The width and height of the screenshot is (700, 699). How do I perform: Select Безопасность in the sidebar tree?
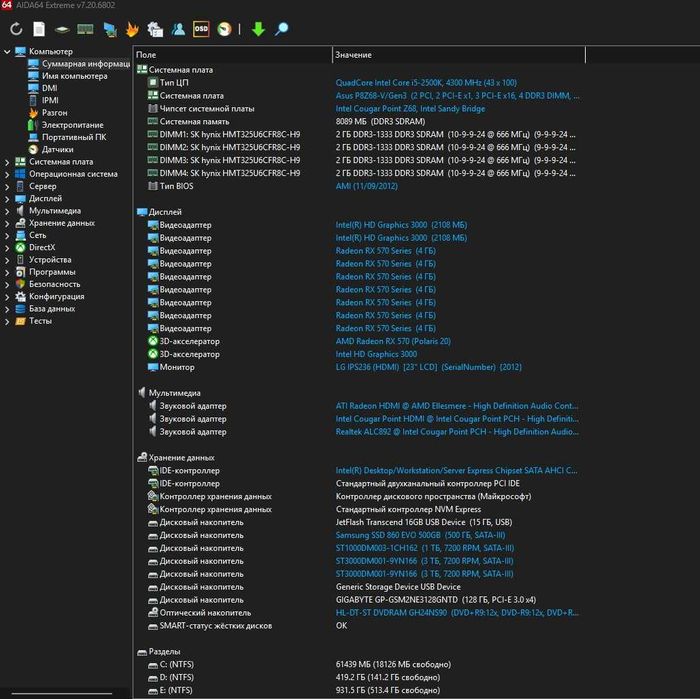point(54,284)
